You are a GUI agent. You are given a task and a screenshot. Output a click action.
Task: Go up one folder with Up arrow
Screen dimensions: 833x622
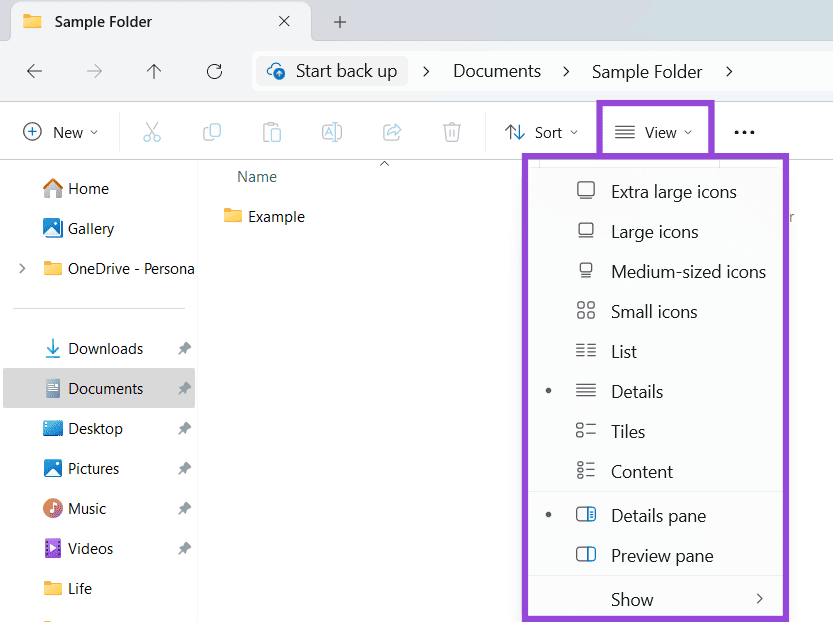pyautogui.click(x=154, y=71)
